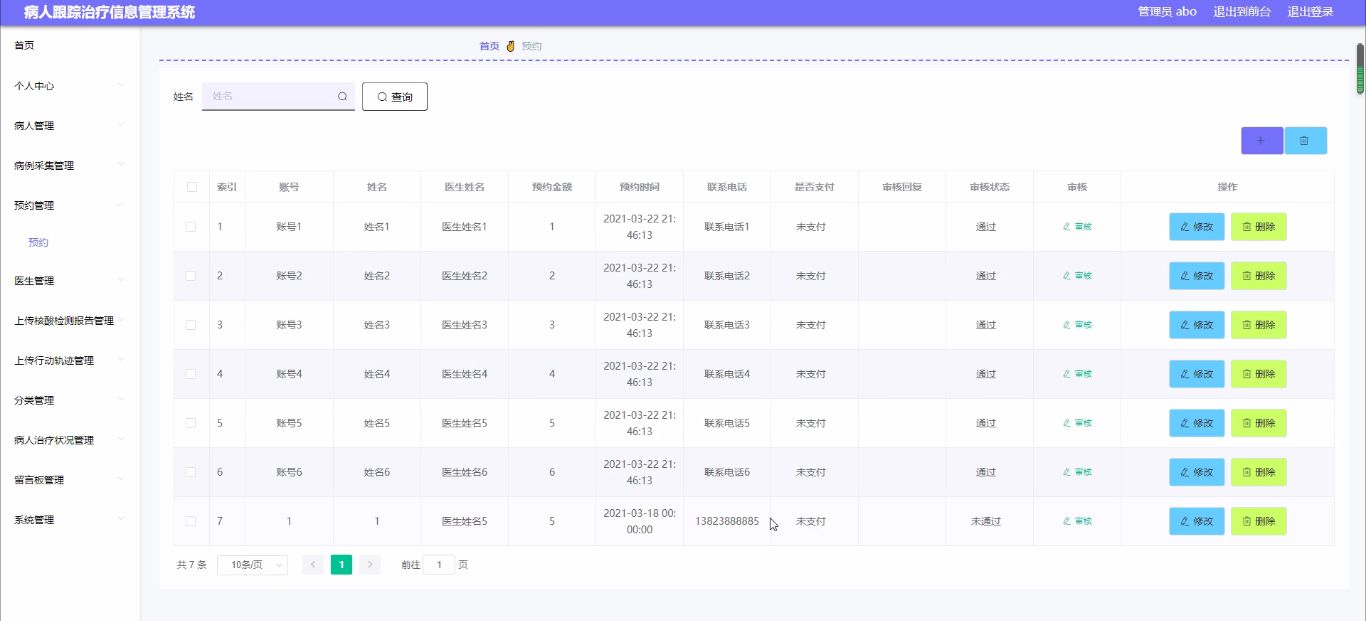The image size is (1366, 621).
Task: Click the 审核 pencil icon in row 账号4
Action: click(1067, 374)
